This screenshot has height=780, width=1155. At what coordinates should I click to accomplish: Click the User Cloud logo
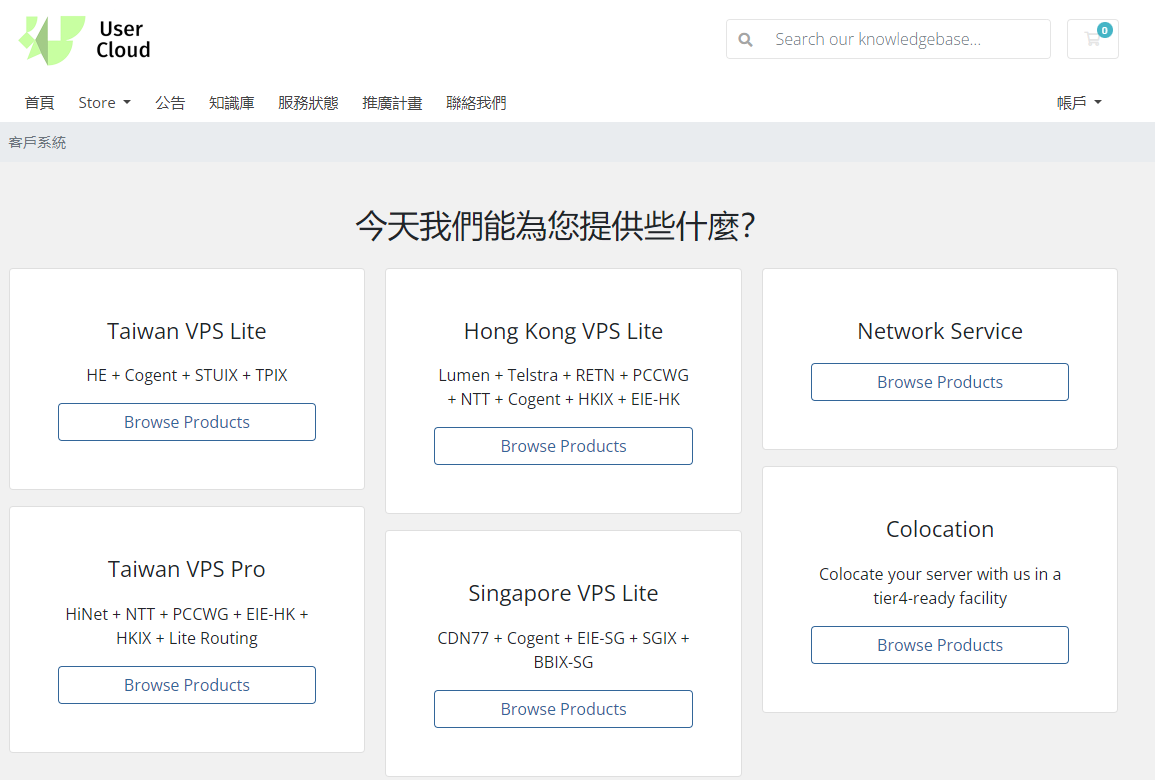click(85, 40)
